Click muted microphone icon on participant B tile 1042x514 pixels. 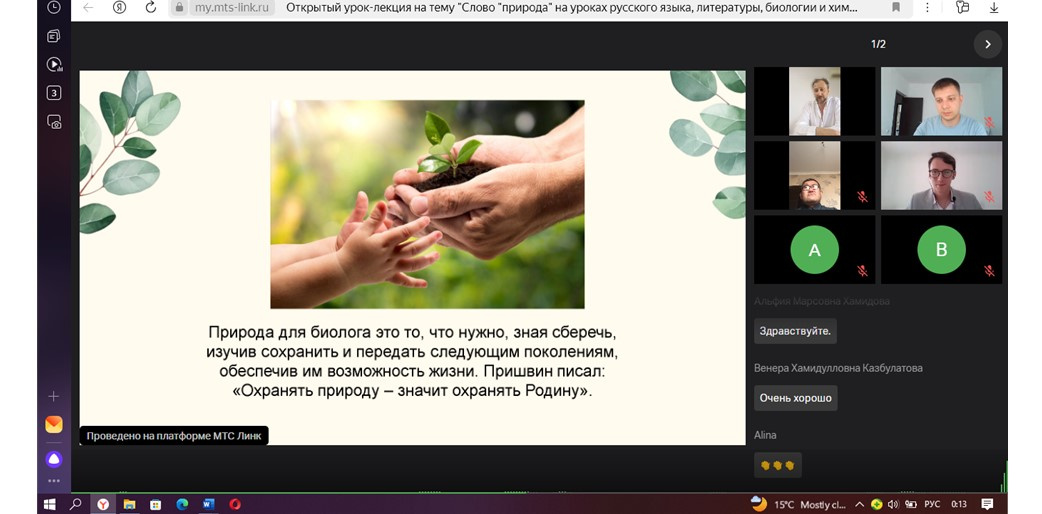pos(989,271)
